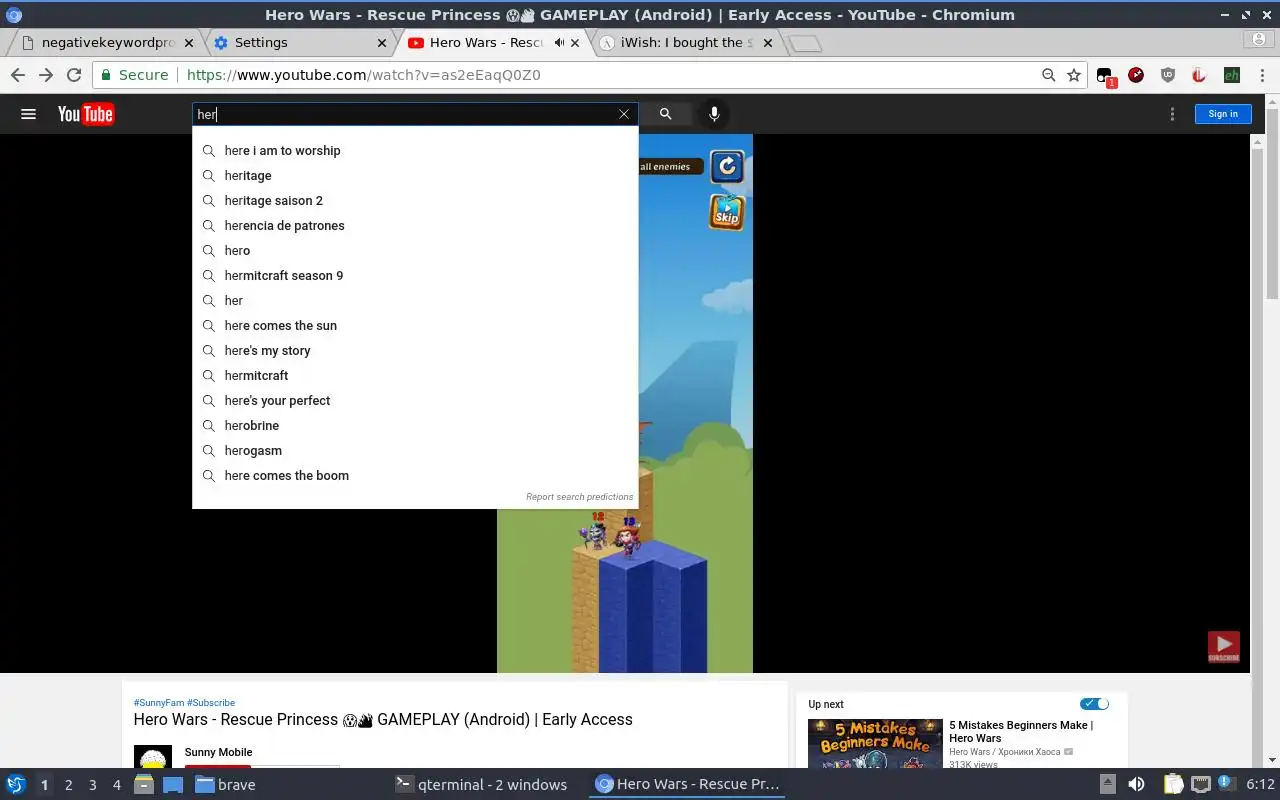Open network status tray icon
The width and height of the screenshot is (1280, 800).
[x=1201, y=785]
